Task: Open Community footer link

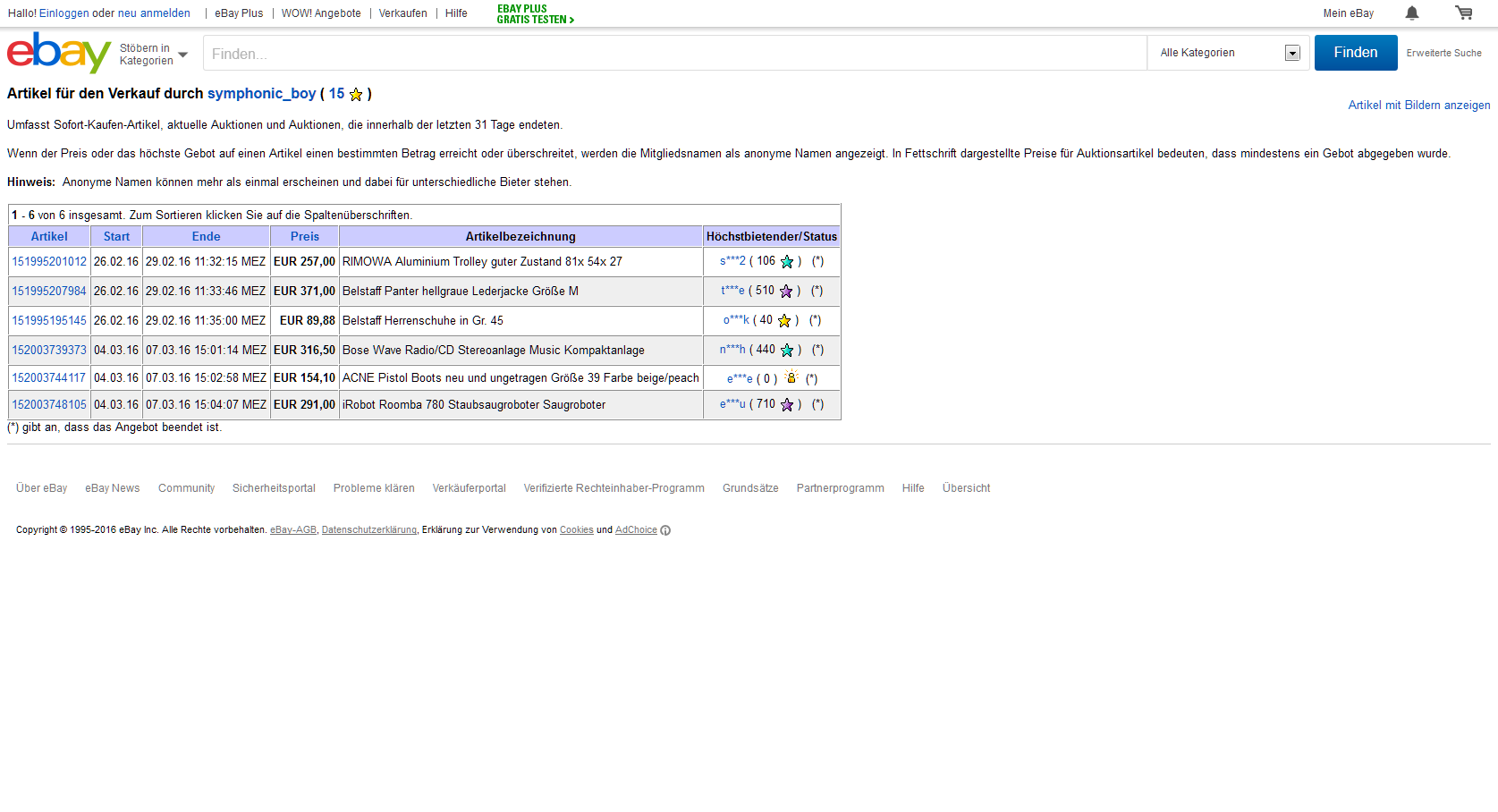Action: 186,488
